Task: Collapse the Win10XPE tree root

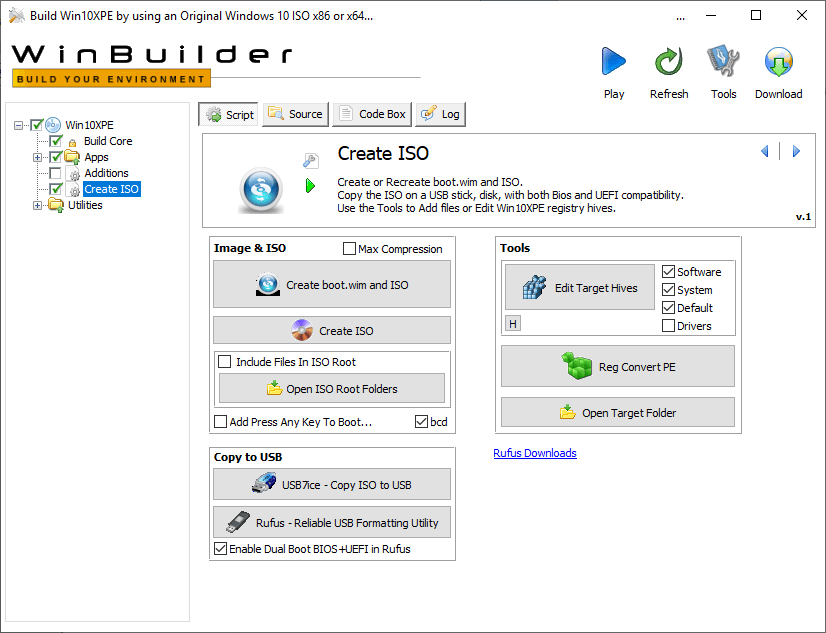Action: (18, 125)
